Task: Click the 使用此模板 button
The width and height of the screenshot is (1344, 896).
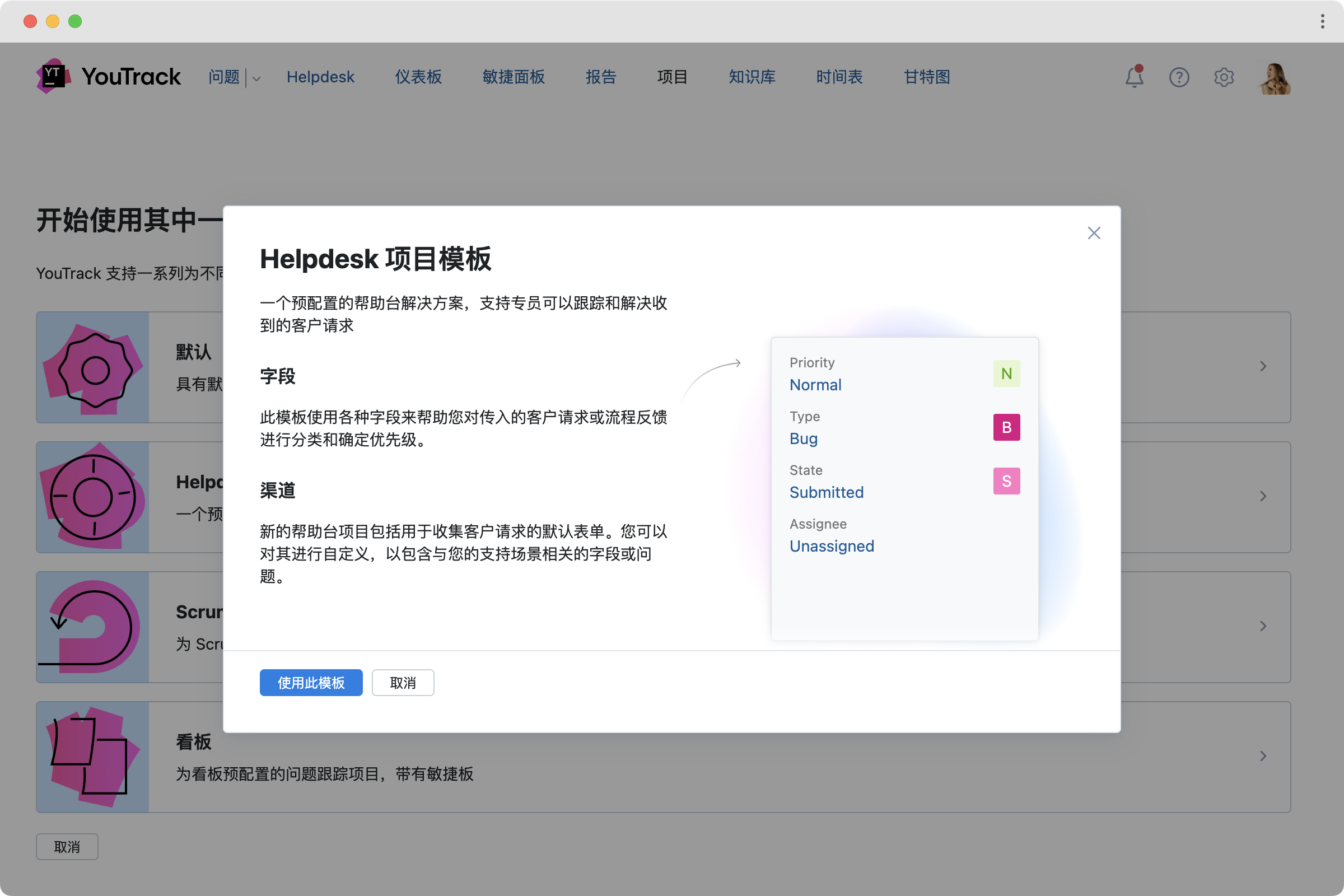Action: coord(311,682)
